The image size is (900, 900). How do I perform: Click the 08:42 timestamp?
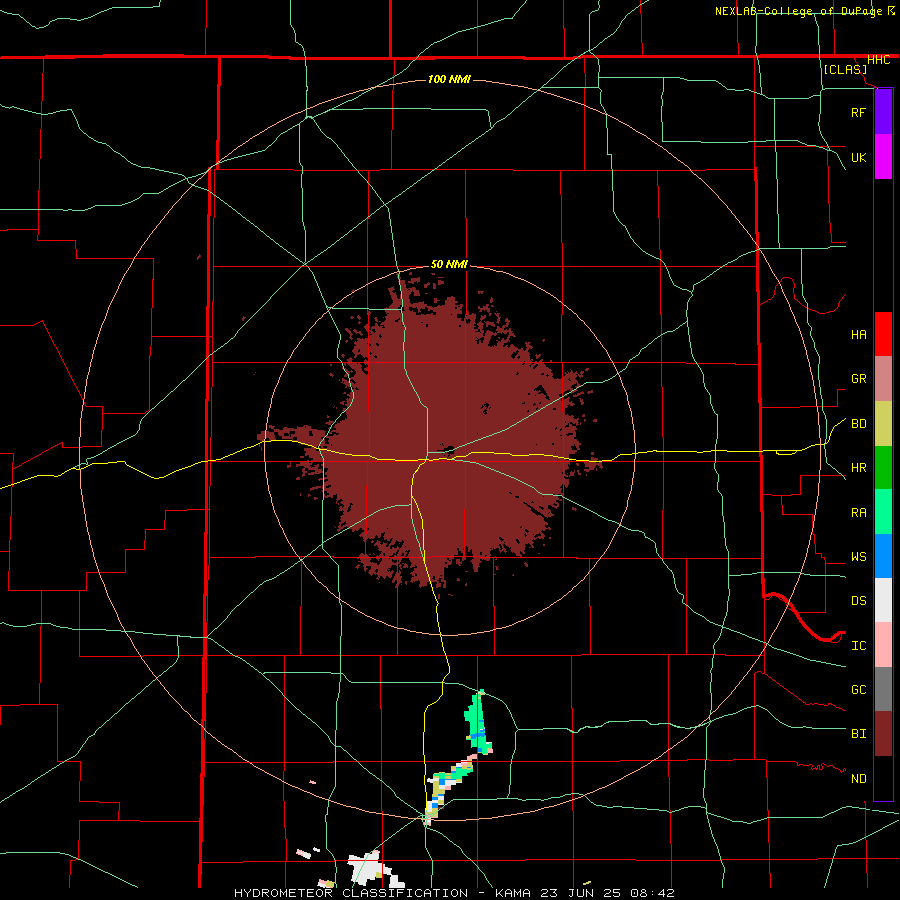651,893
